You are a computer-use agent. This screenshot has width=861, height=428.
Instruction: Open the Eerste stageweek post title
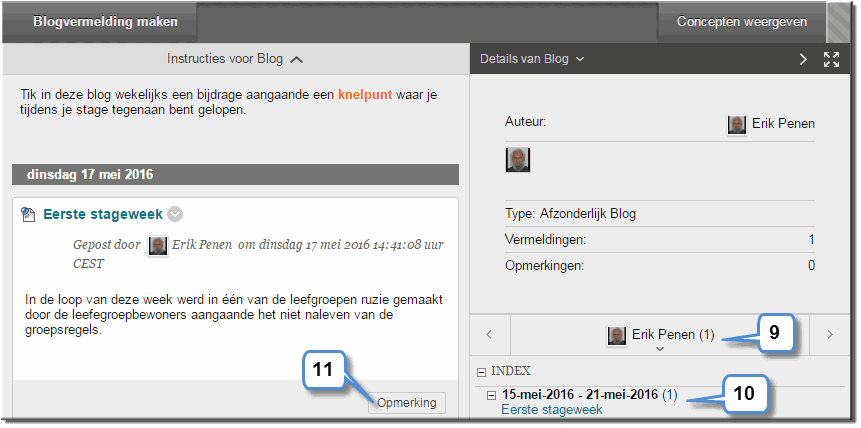coord(103,214)
